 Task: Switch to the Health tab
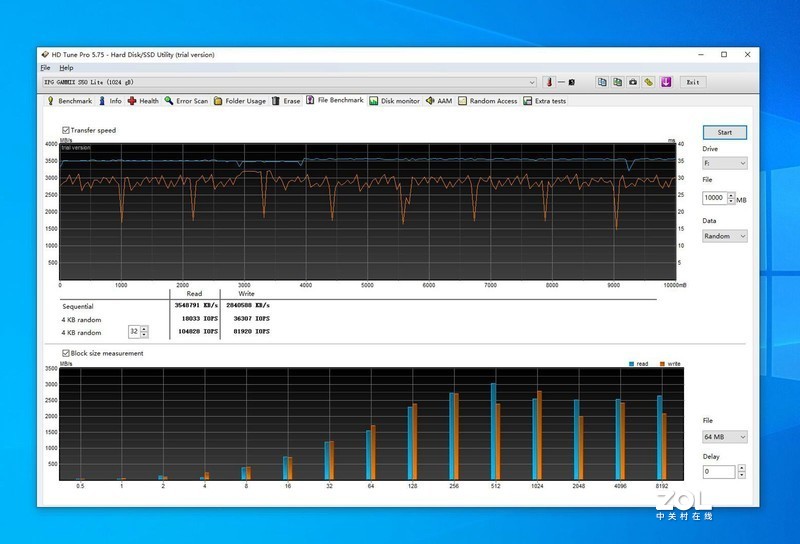pos(143,101)
